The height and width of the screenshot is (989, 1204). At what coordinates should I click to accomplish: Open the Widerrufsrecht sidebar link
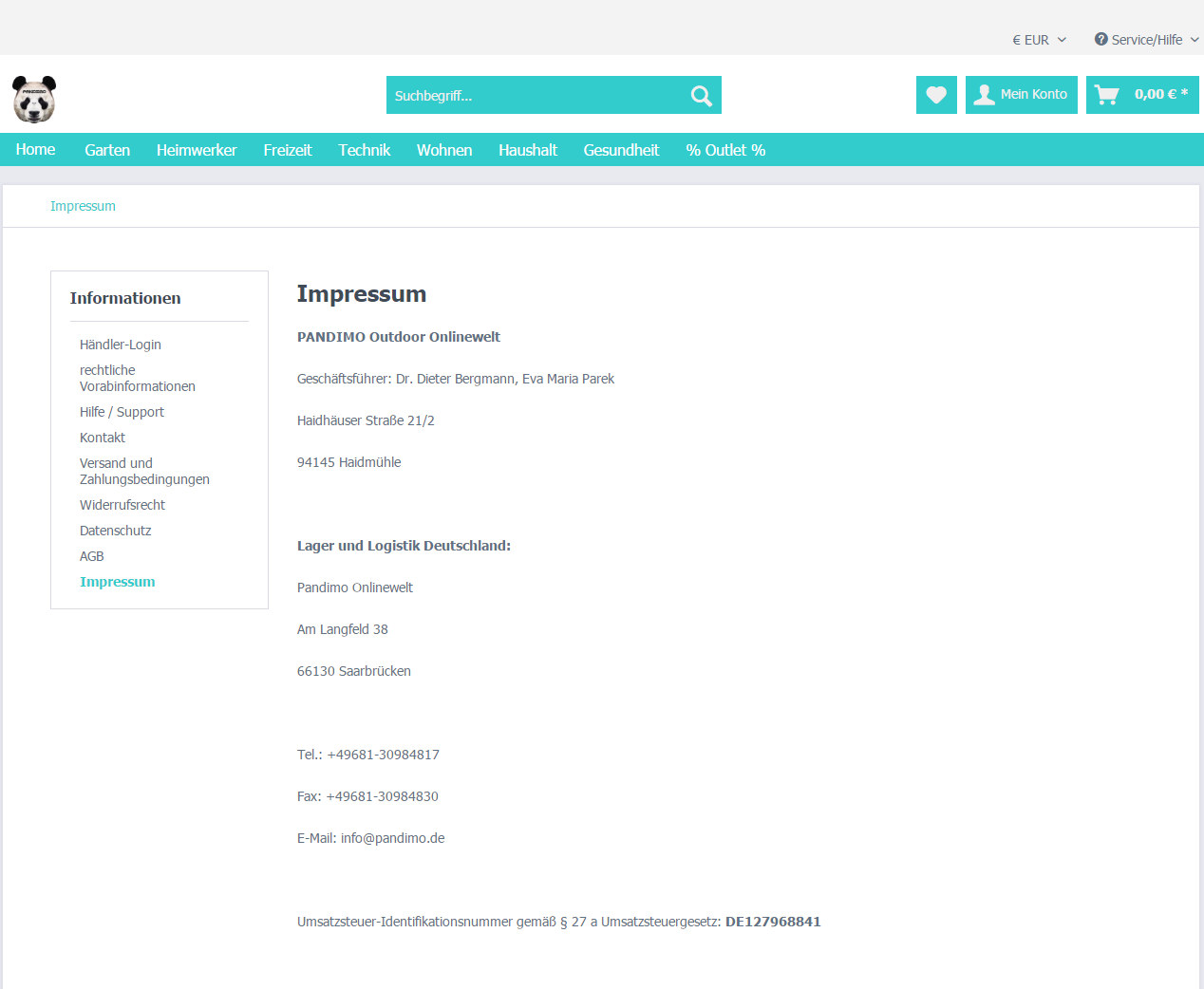(122, 505)
